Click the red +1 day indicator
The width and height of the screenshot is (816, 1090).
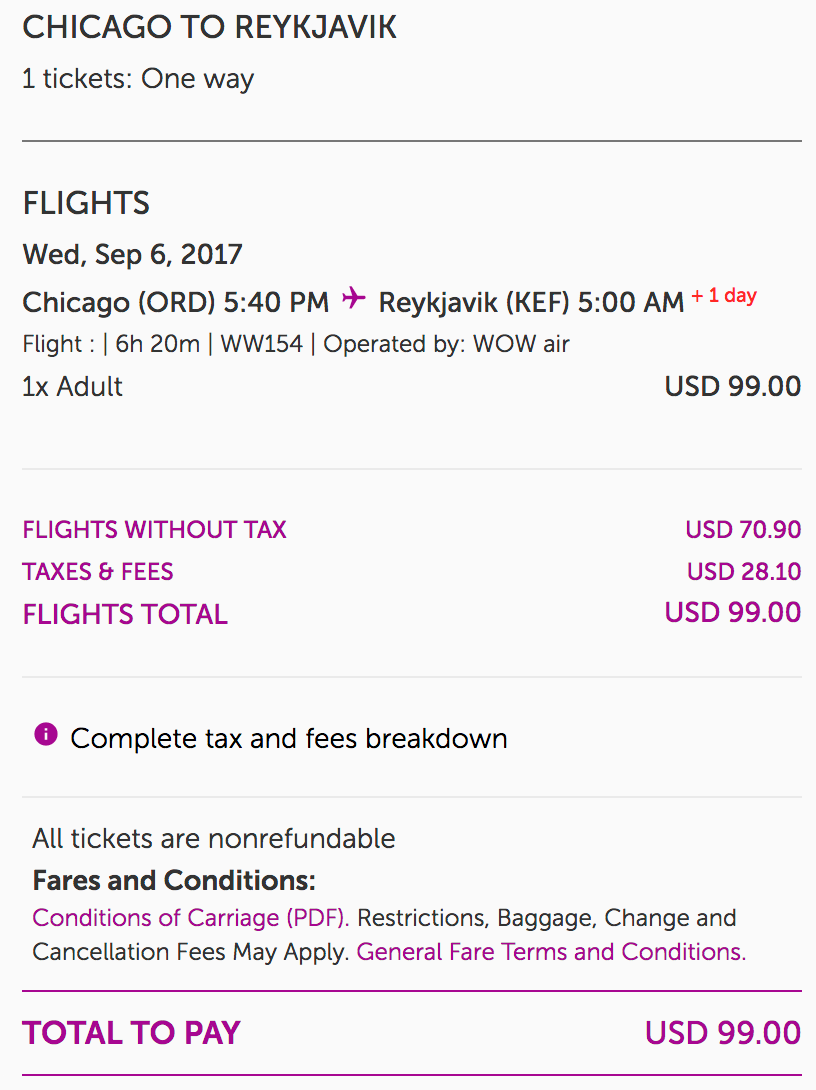point(724,296)
